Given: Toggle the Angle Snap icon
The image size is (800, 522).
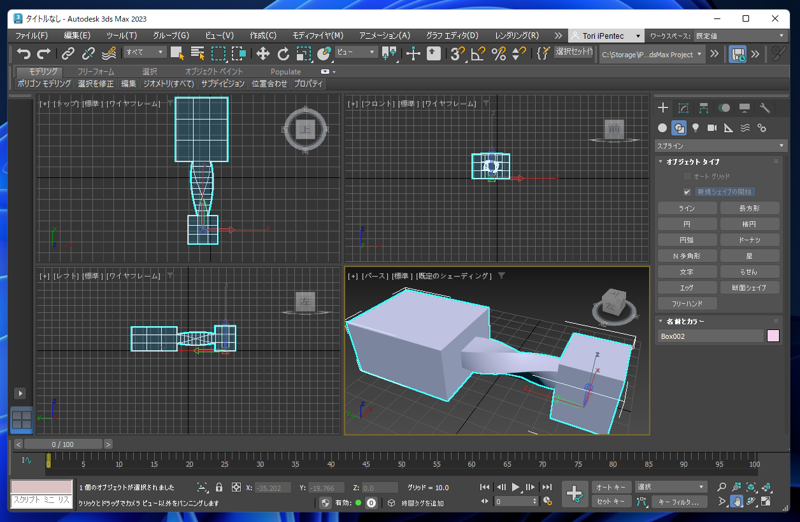Looking at the screenshot, I should [x=478, y=53].
